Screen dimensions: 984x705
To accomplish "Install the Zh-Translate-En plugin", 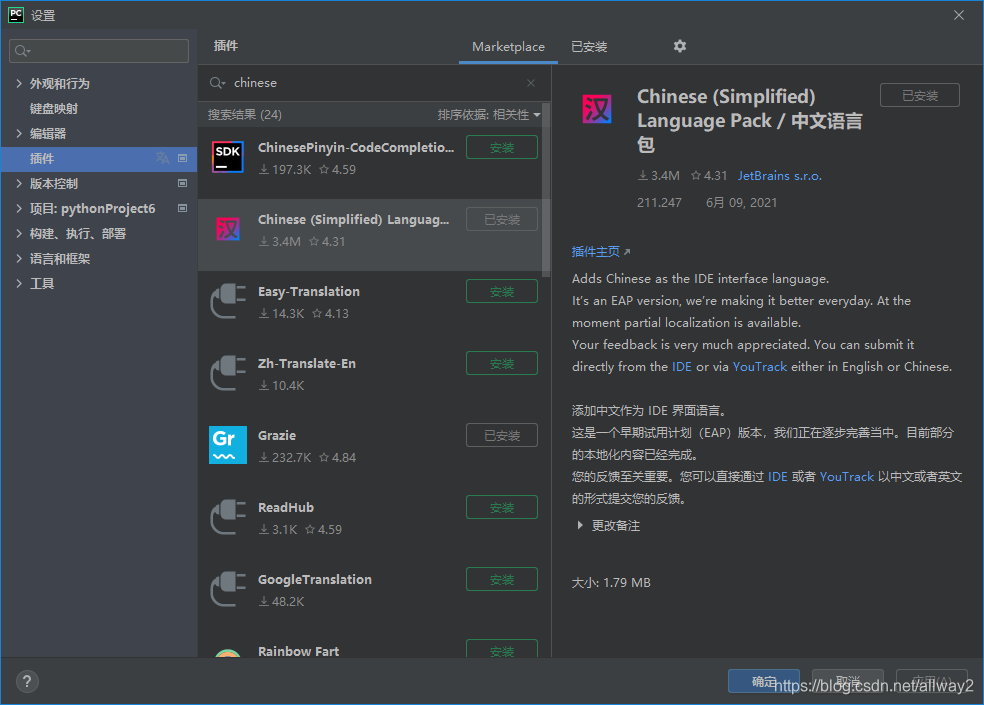I will [x=502, y=363].
